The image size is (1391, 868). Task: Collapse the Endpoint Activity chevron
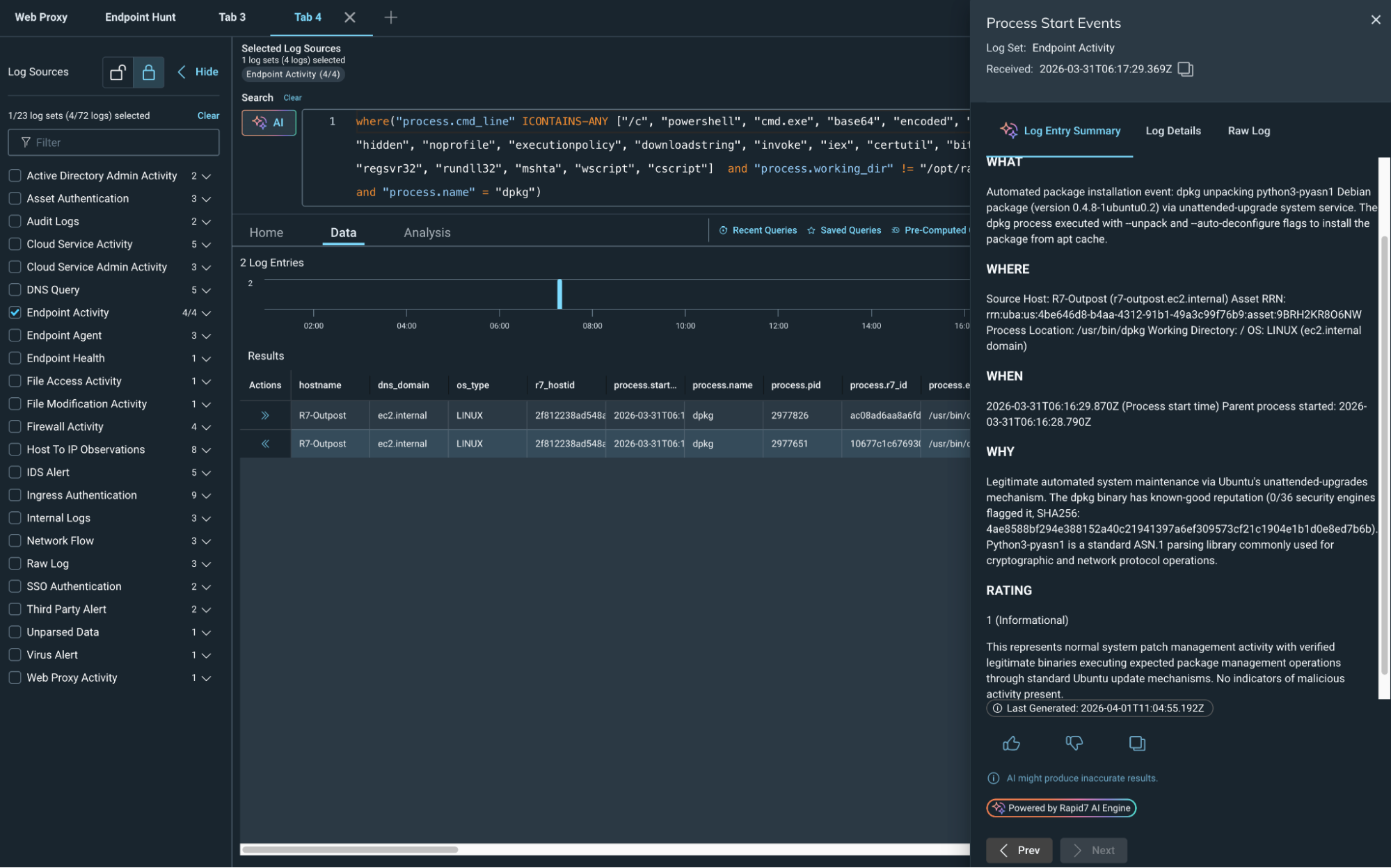206,313
